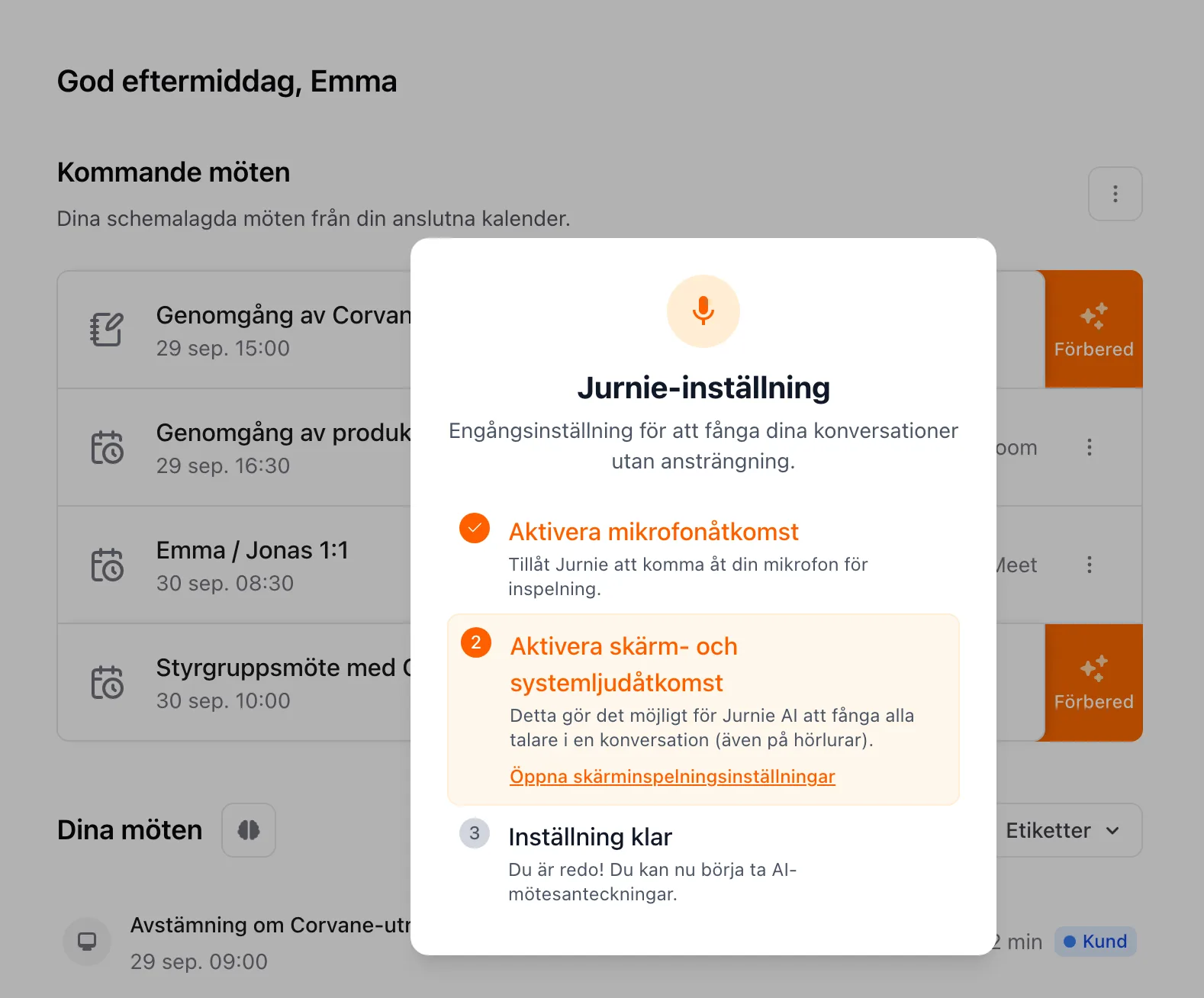Open the Kommande möten options menu

tap(1115, 194)
